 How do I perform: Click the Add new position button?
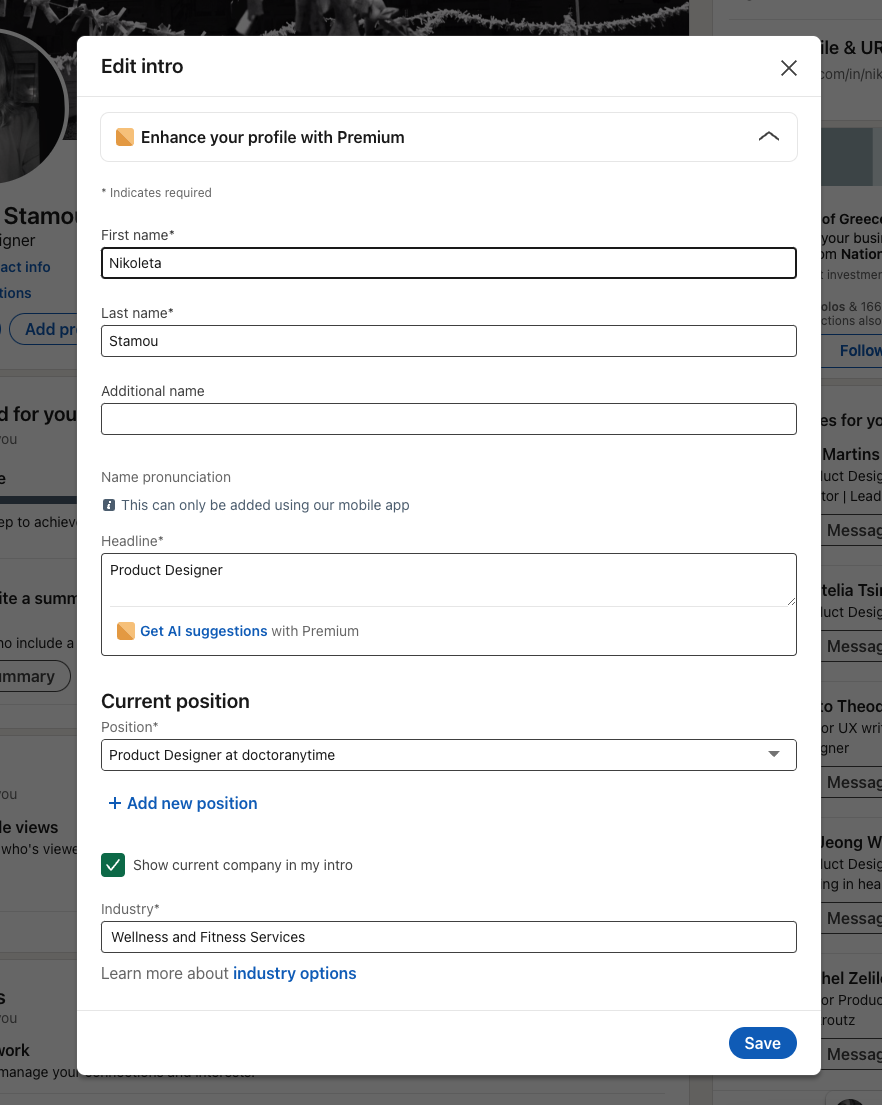[x=191, y=803]
